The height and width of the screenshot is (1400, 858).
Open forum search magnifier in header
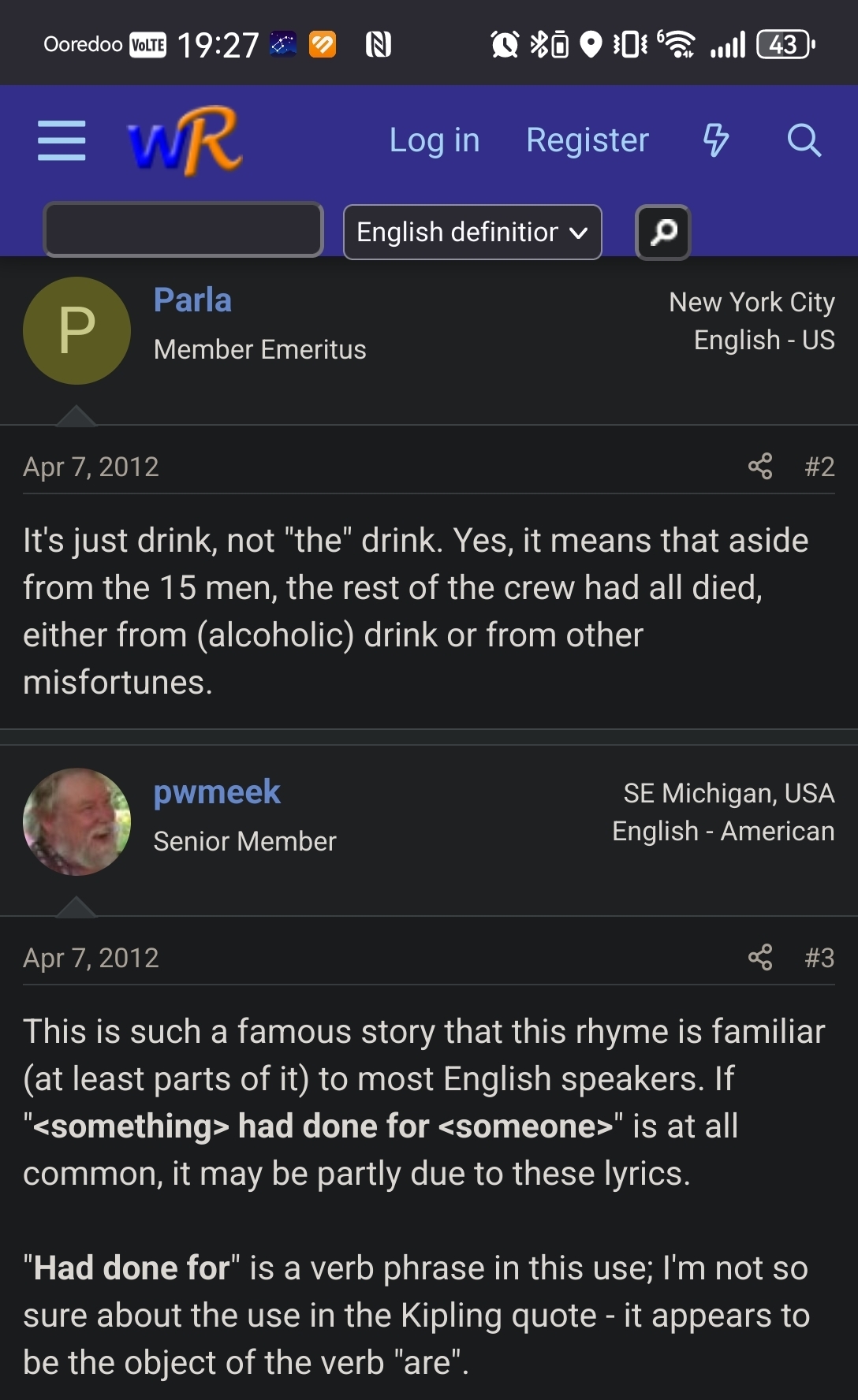click(804, 140)
